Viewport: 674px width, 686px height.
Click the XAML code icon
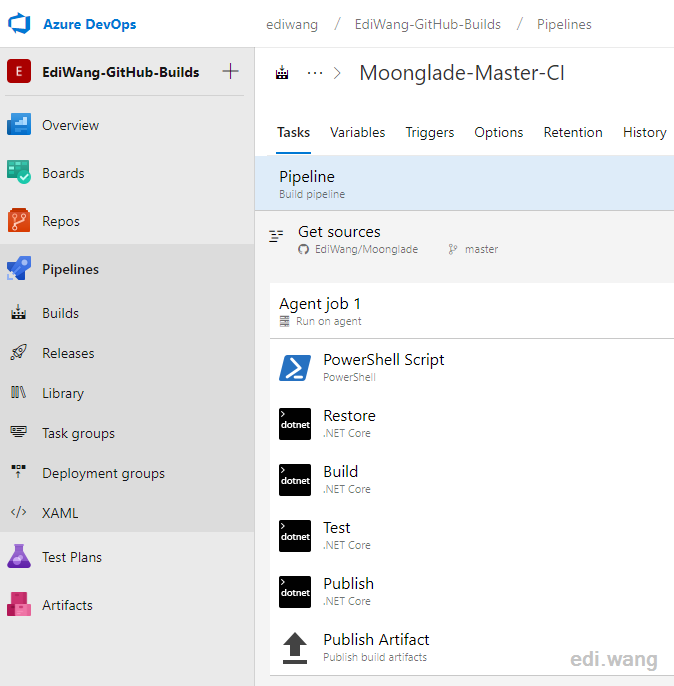(x=18, y=512)
